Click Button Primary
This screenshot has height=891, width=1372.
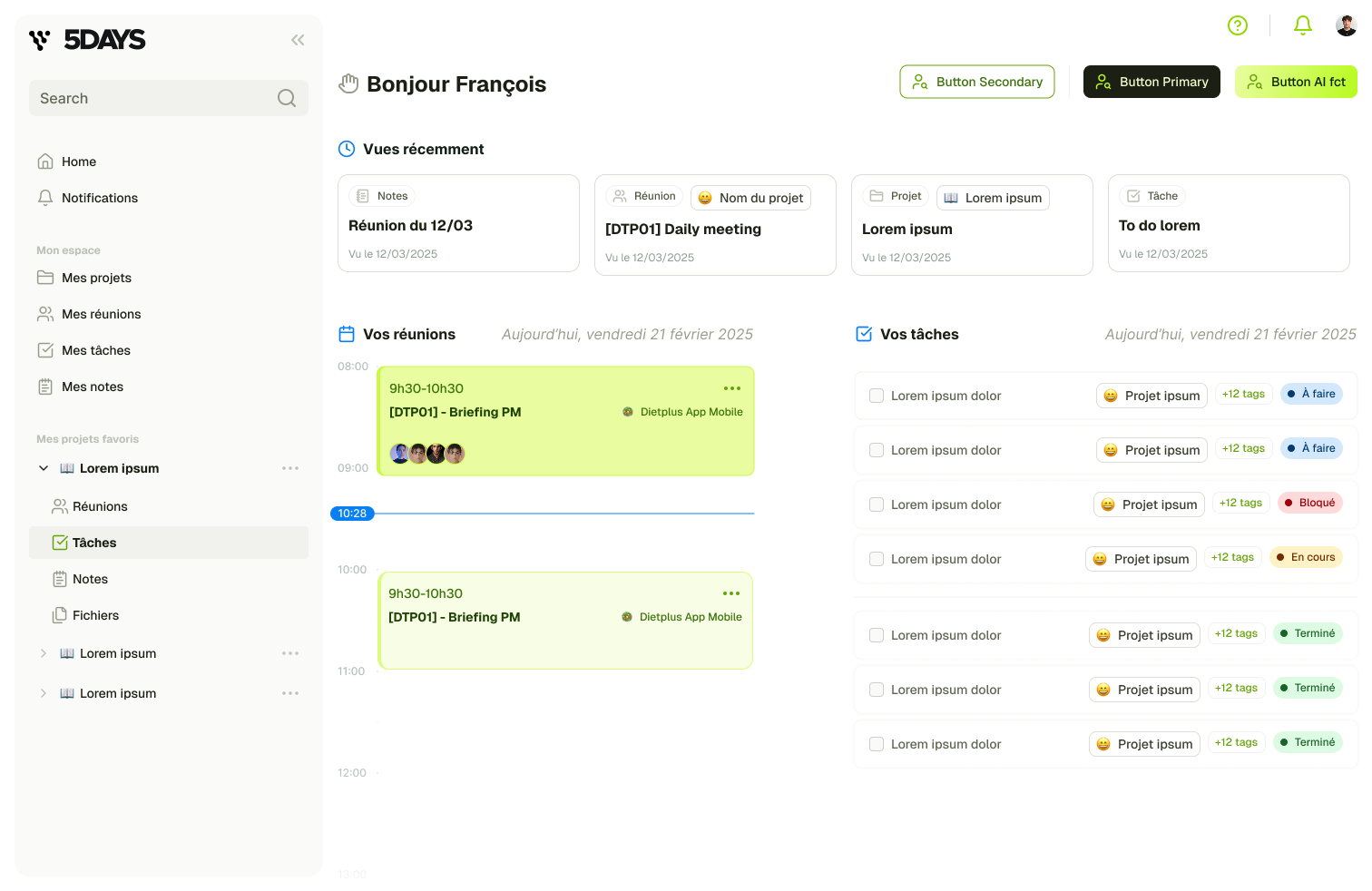(1151, 82)
